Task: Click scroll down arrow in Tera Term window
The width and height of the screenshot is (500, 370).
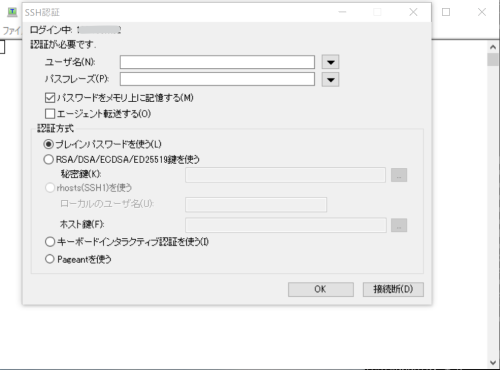Action: 493,363
